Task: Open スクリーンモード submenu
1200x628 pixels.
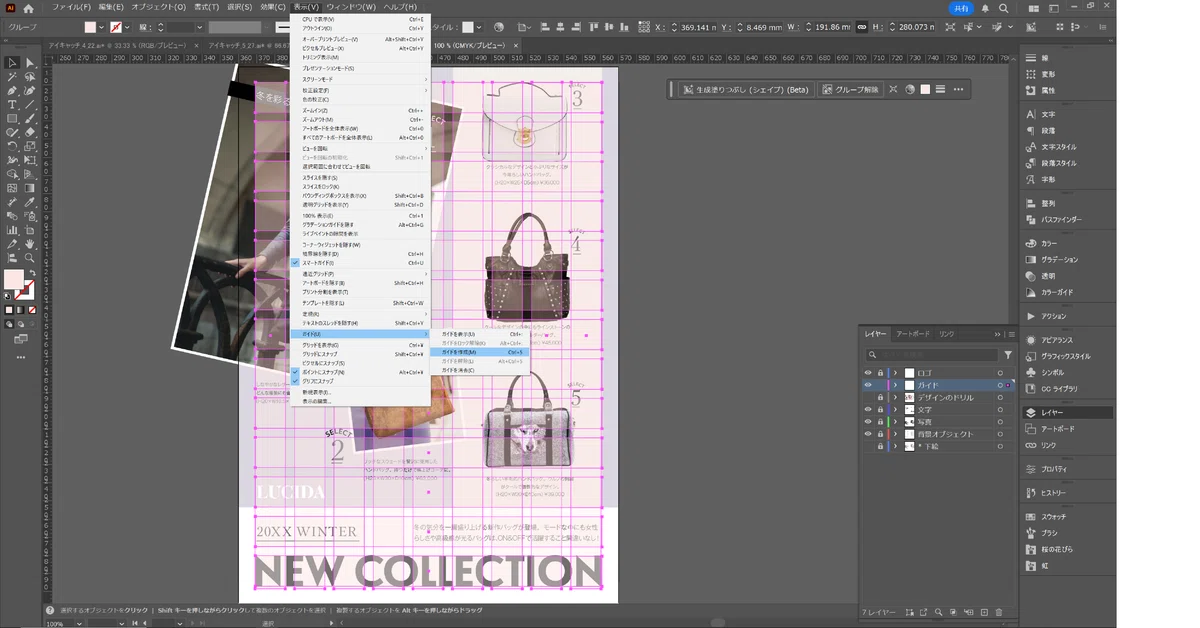Action: coord(360,80)
